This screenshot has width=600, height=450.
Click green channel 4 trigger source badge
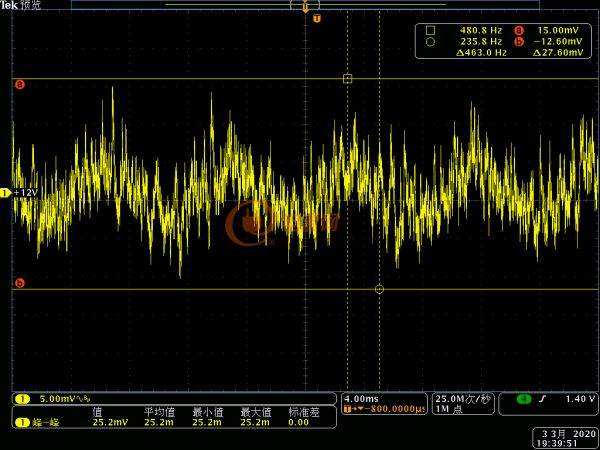(x=524, y=399)
